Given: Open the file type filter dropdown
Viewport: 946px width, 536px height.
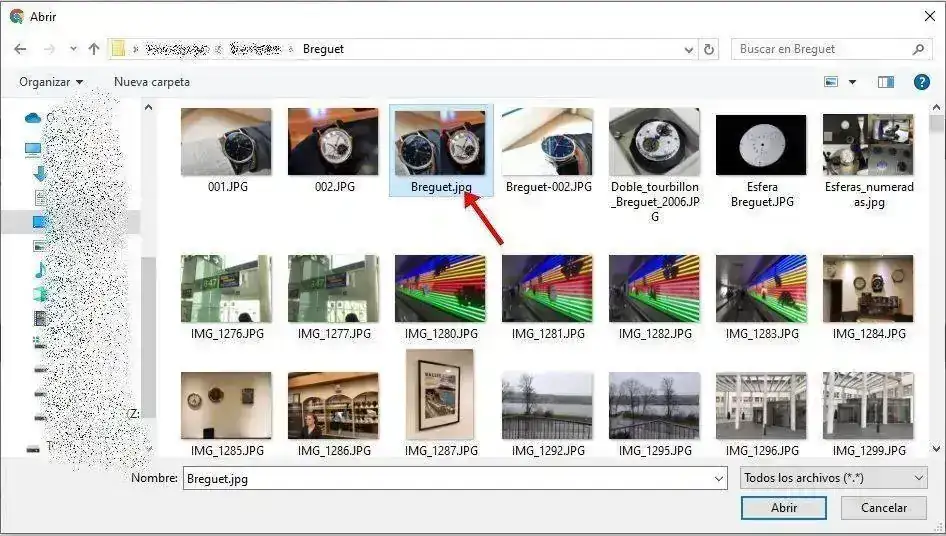Looking at the screenshot, I should [x=834, y=479].
